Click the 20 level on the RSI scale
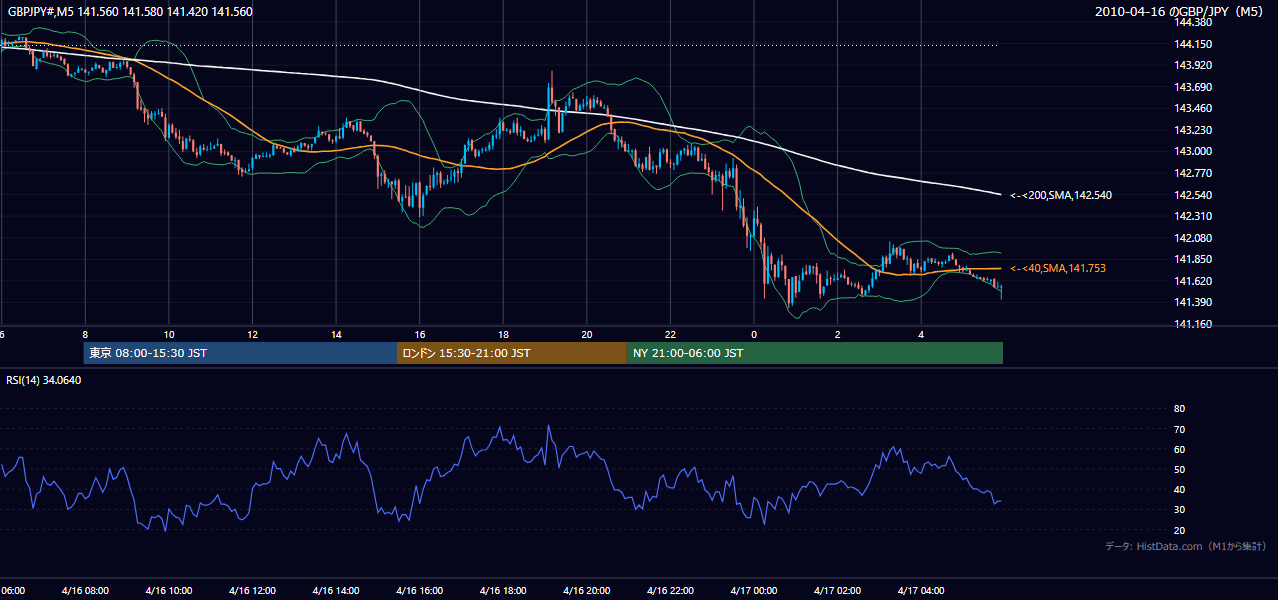 [x=1179, y=530]
